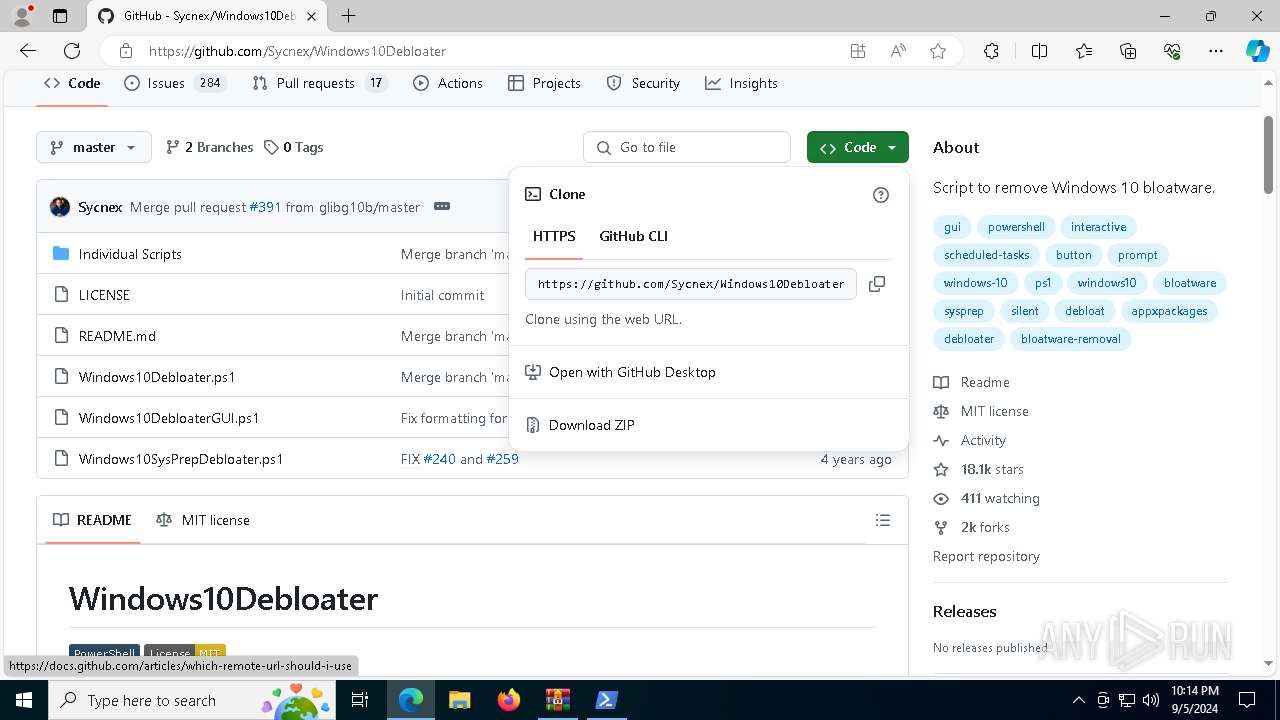View the 0 Tags link
Screen dimensions: 1280x720
(x=294, y=147)
